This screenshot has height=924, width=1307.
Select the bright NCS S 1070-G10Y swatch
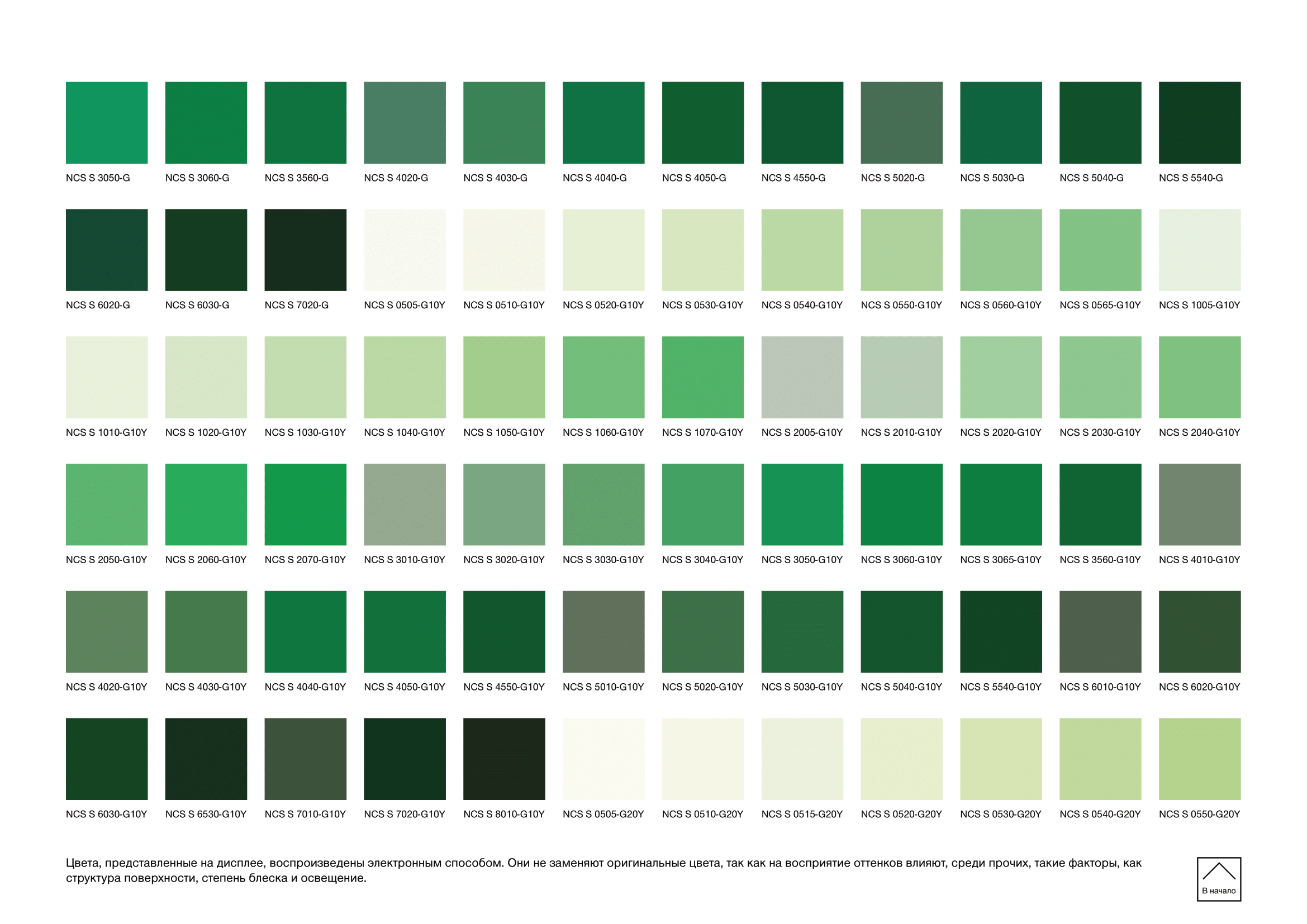pos(703,377)
